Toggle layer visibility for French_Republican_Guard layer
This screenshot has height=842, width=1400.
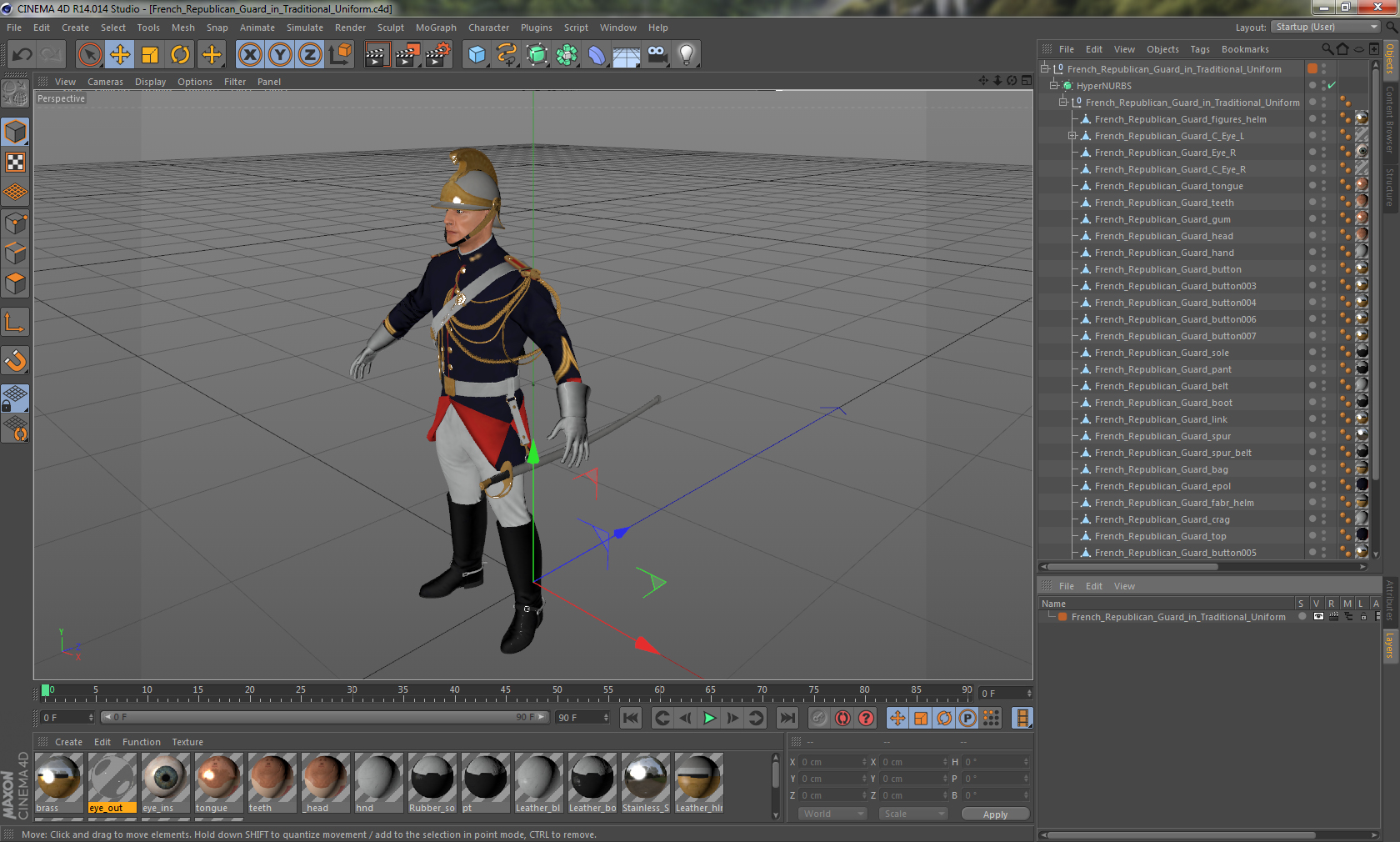coord(1317,617)
